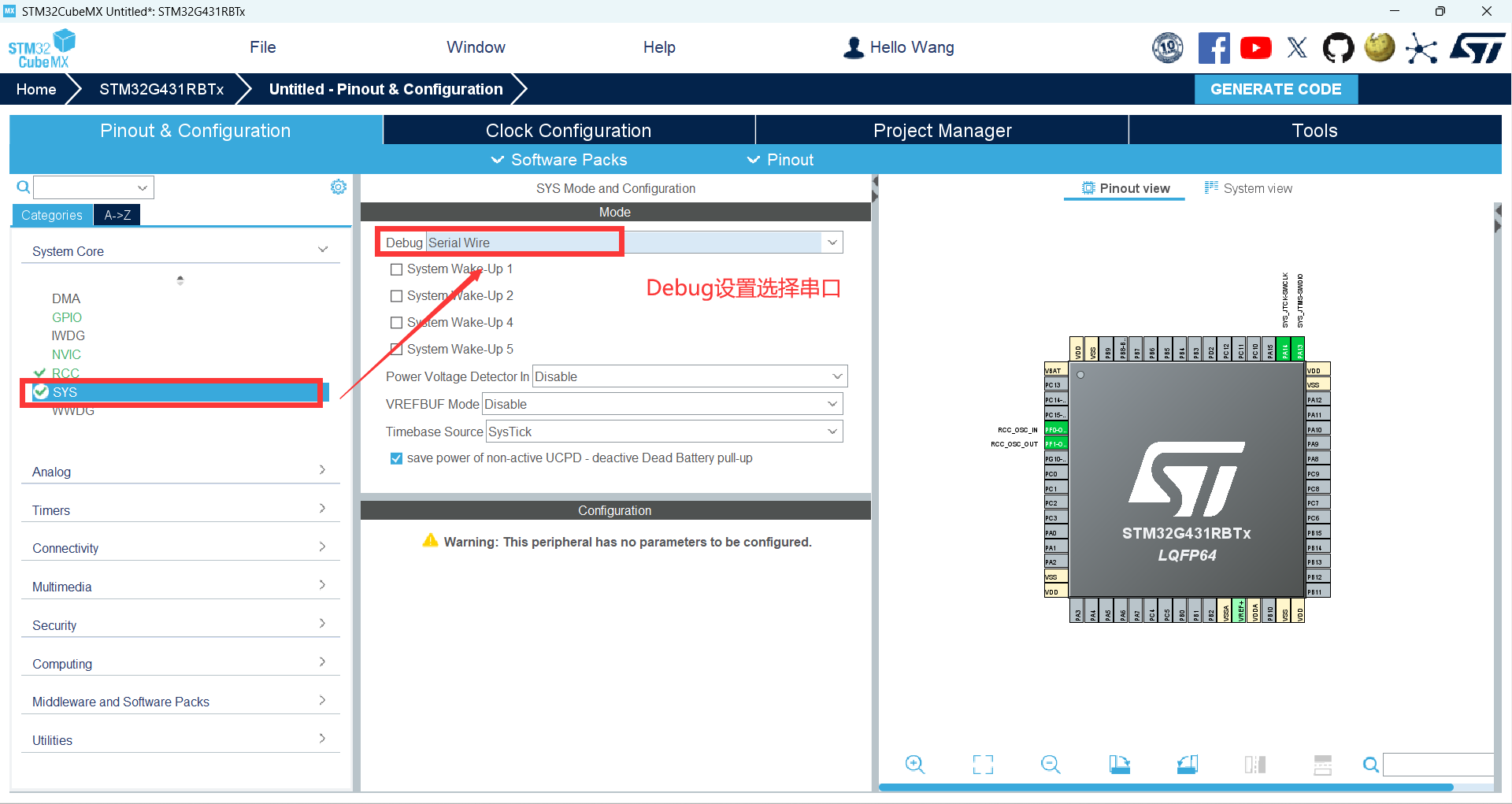Switch to the A->Z tab
The image size is (1512, 804).
117,215
